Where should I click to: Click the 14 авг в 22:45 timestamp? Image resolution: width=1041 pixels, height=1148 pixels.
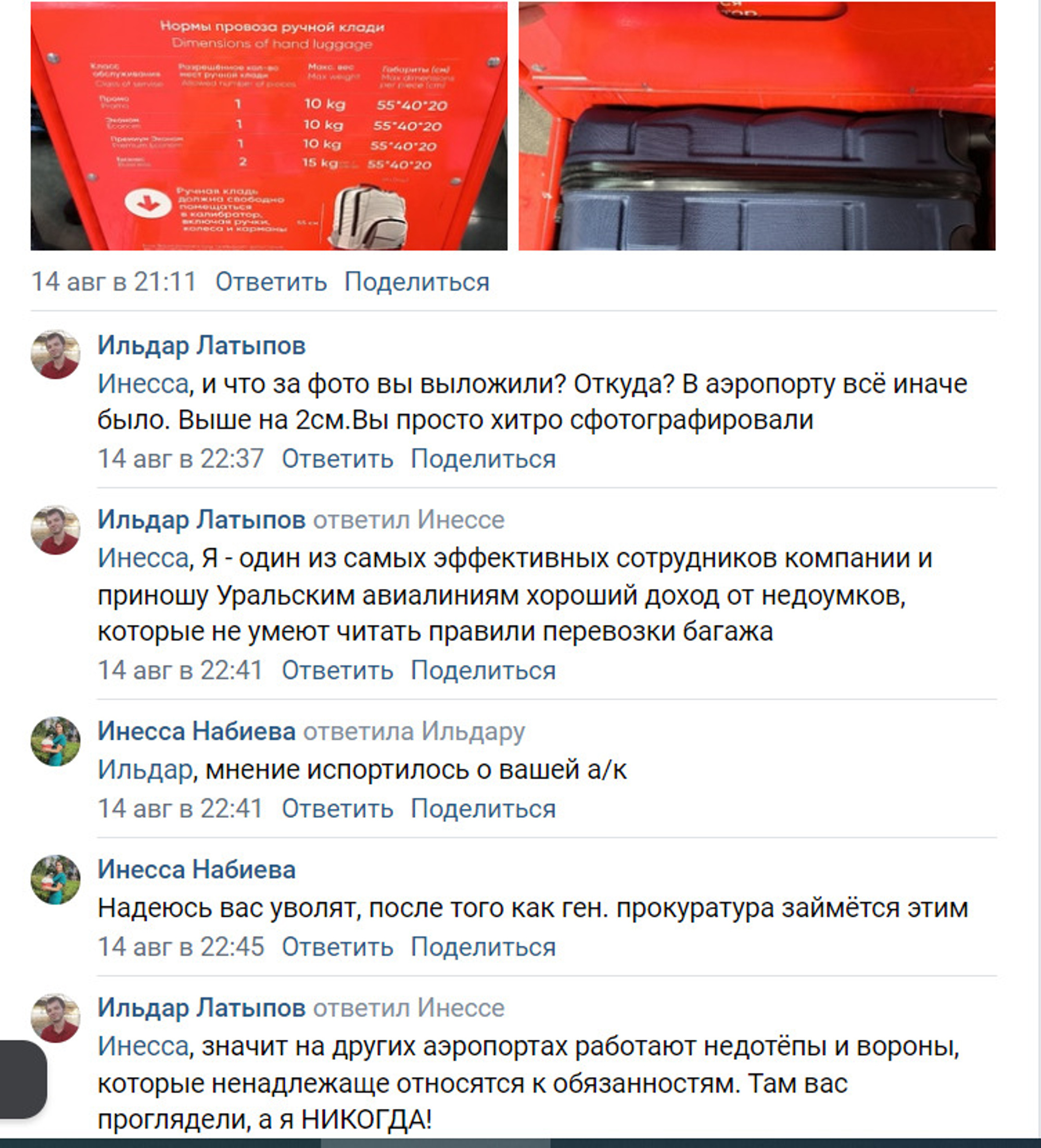pyautogui.click(x=181, y=947)
